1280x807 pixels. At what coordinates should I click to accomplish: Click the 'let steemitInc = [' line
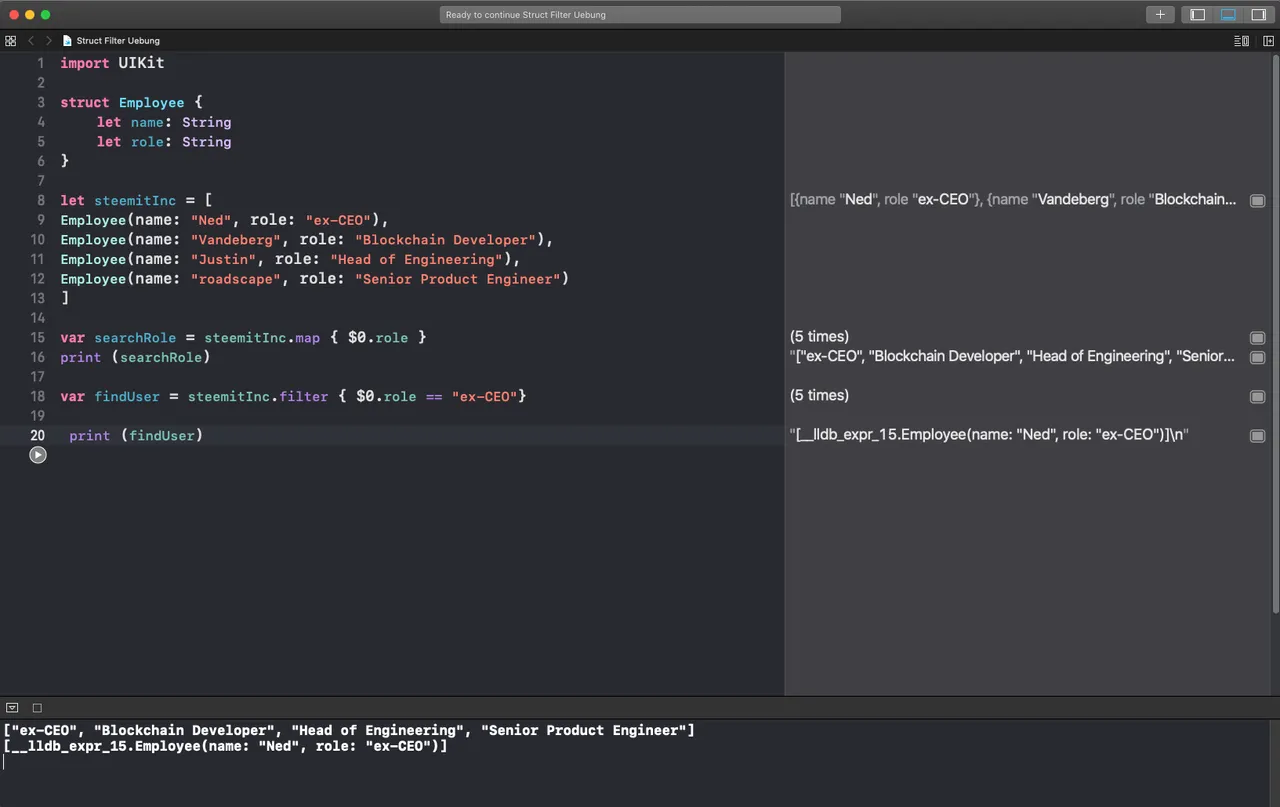pyautogui.click(x=136, y=200)
